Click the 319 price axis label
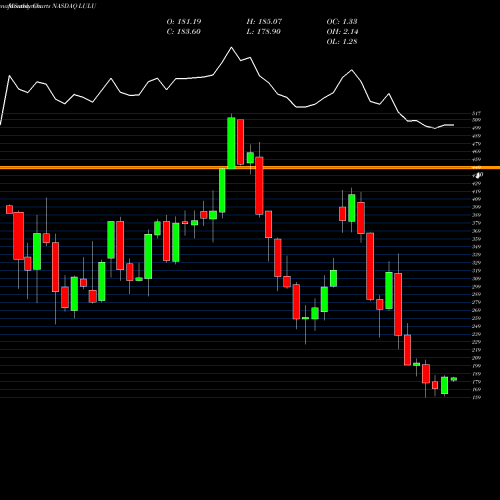The height and width of the screenshot is (500, 500). (476, 271)
